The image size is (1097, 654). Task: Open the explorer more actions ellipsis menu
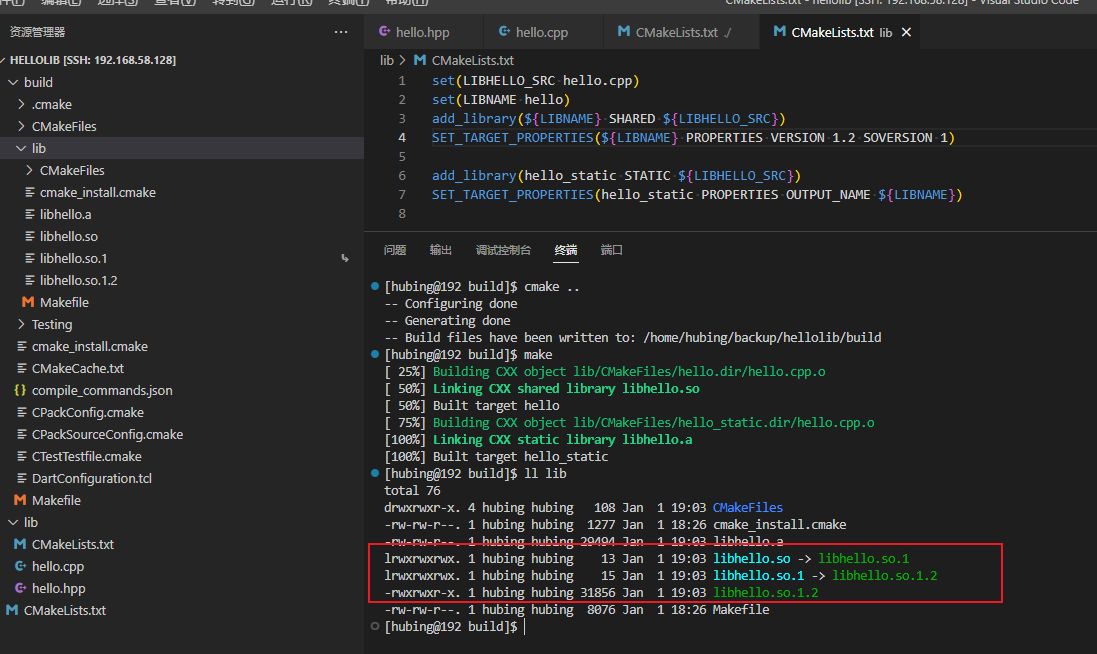point(341,32)
